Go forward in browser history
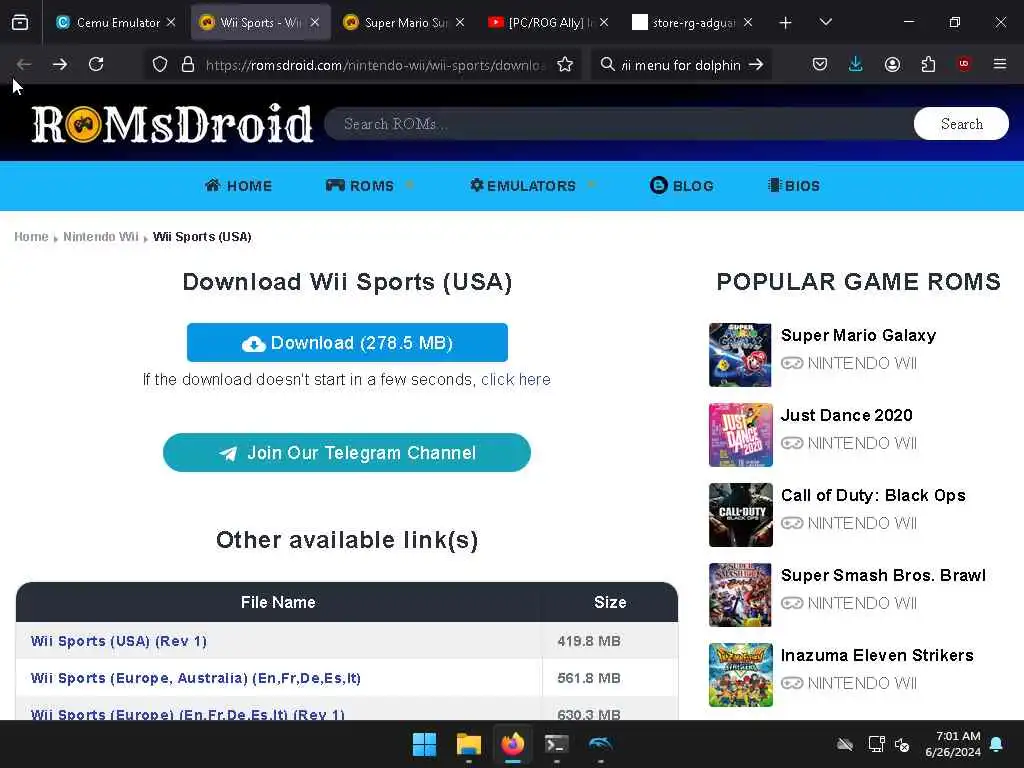The height and width of the screenshot is (768, 1024). click(59, 64)
